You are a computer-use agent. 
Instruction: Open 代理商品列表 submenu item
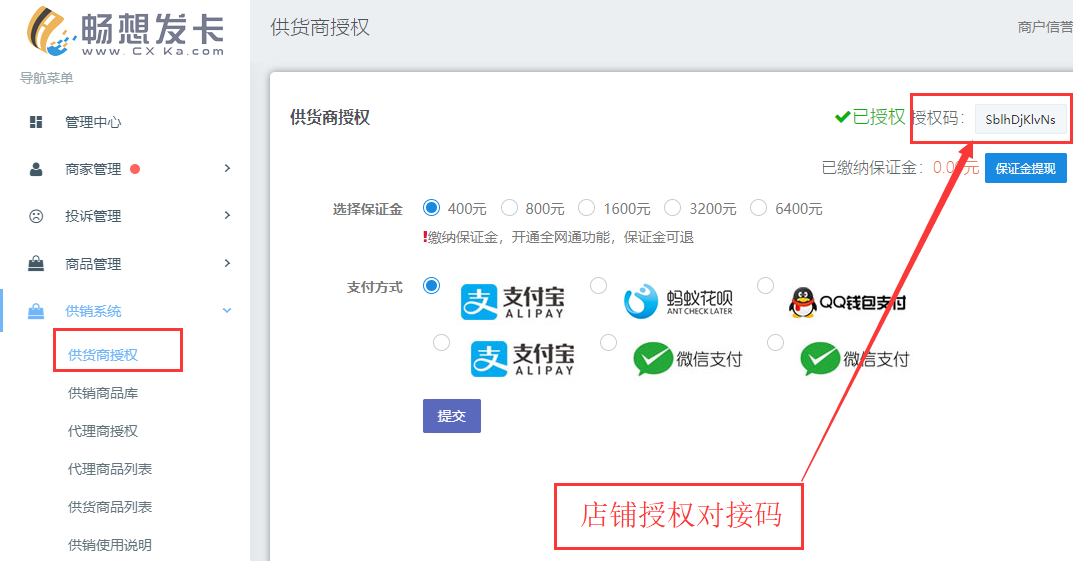coord(109,469)
